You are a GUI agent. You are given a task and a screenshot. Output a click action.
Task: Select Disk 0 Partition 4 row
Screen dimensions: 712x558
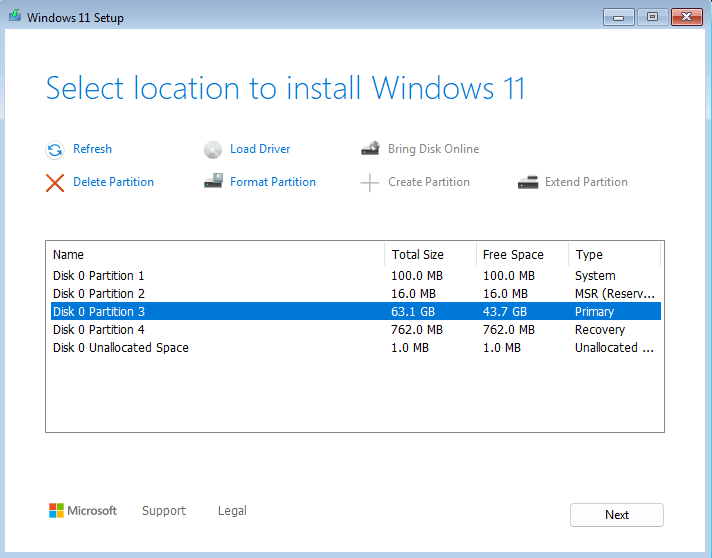coord(356,330)
